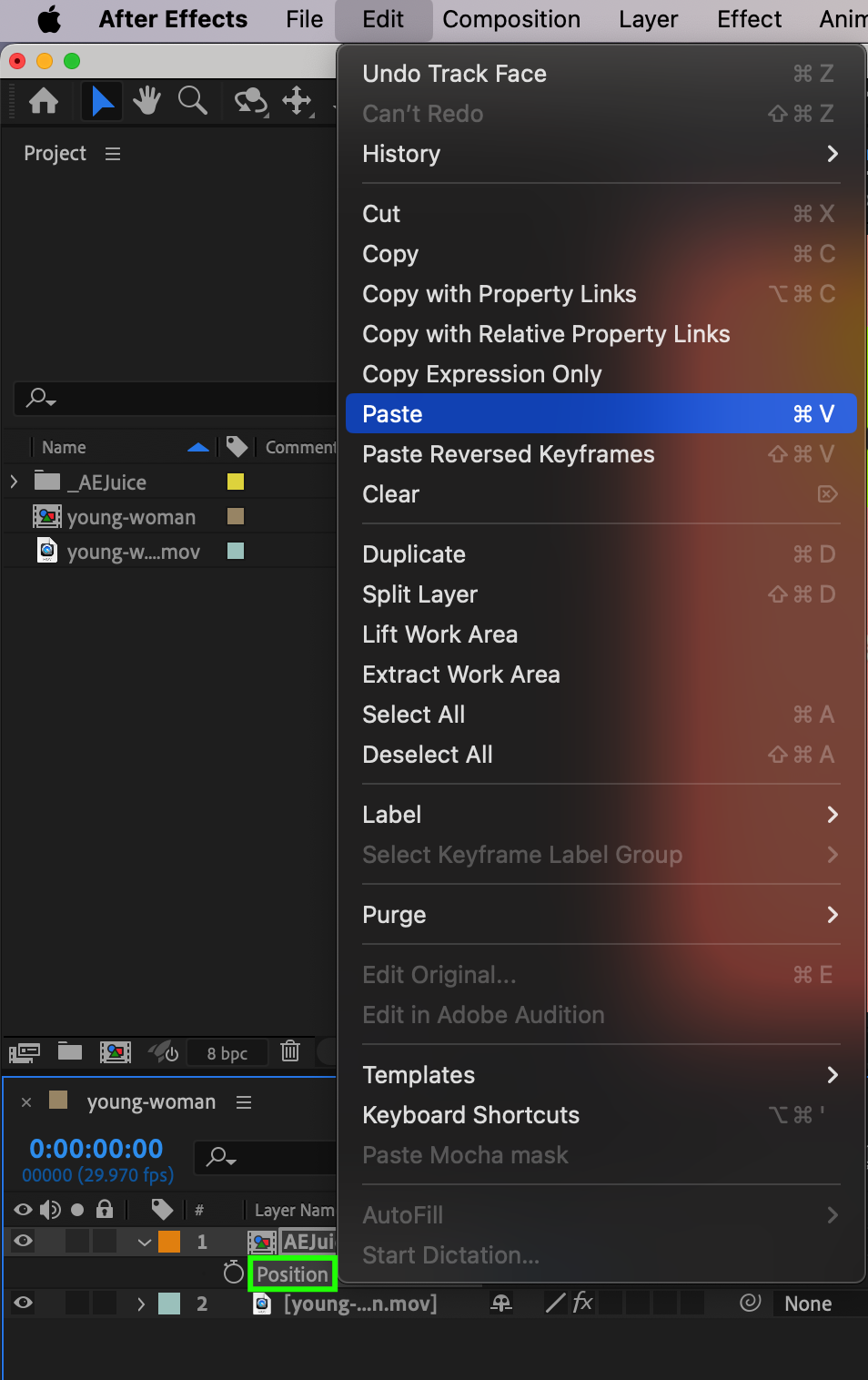The image size is (868, 1380).
Task: Click the trash delete icon in Project panel
Action: tap(290, 1051)
